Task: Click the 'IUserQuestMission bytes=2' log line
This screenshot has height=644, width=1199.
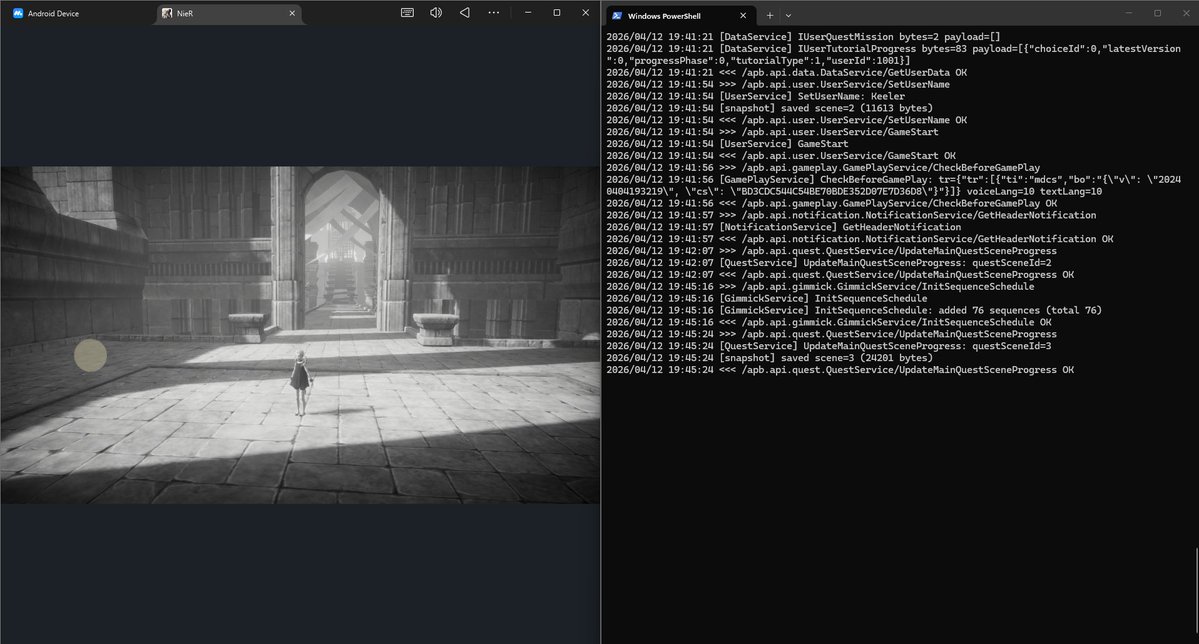Action: (x=803, y=37)
